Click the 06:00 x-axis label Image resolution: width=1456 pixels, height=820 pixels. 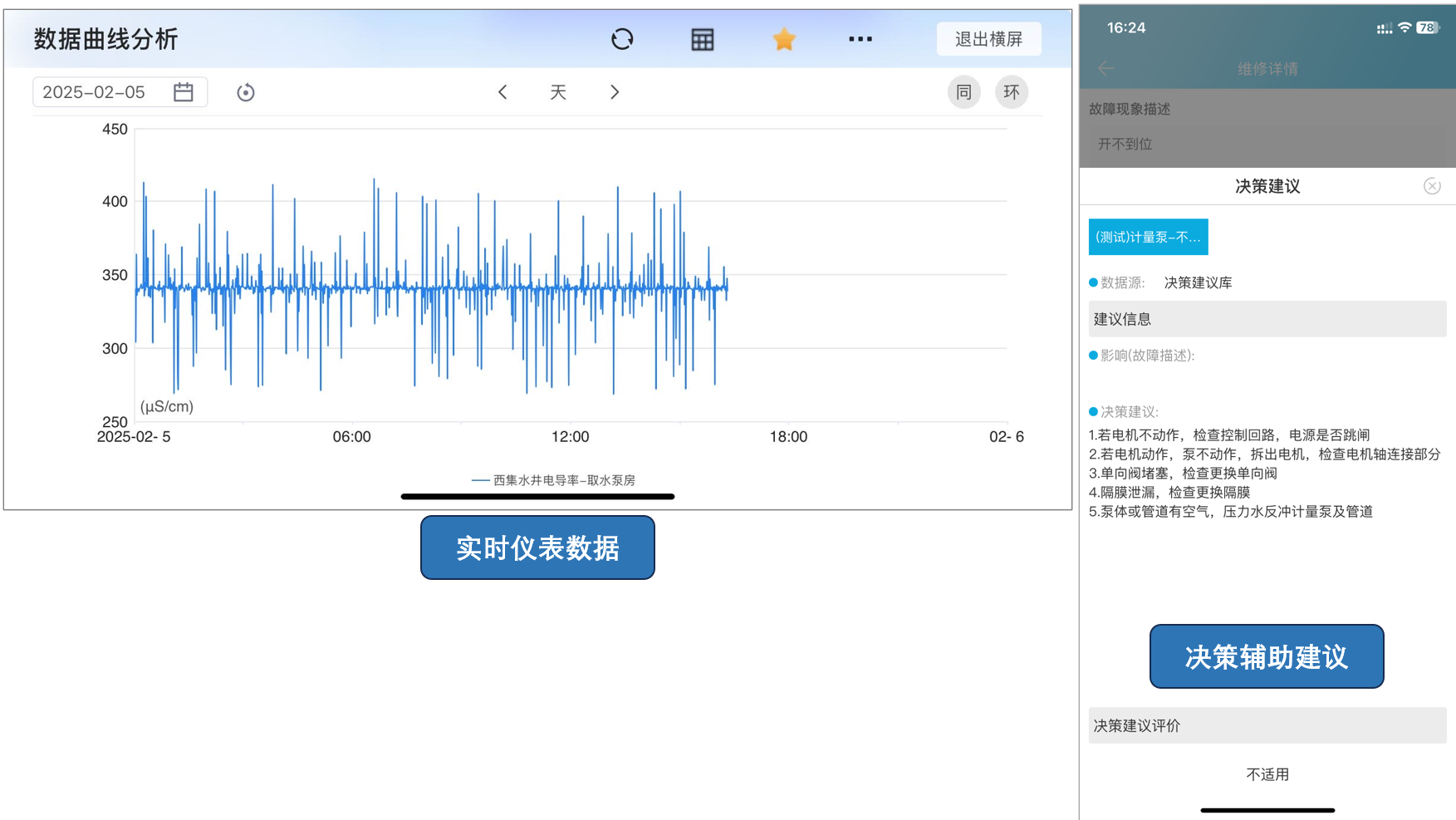pos(351,437)
